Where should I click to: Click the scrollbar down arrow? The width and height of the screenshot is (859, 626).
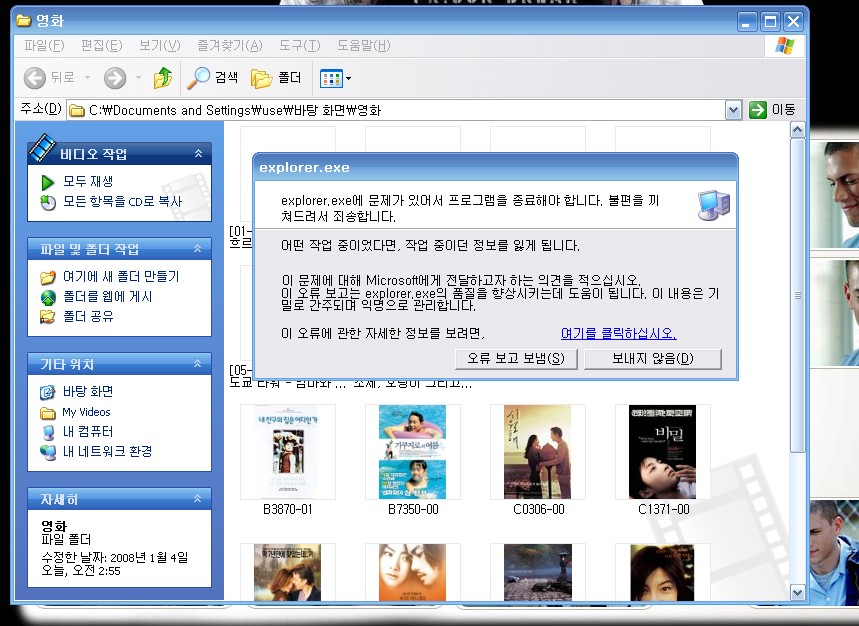[798, 593]
